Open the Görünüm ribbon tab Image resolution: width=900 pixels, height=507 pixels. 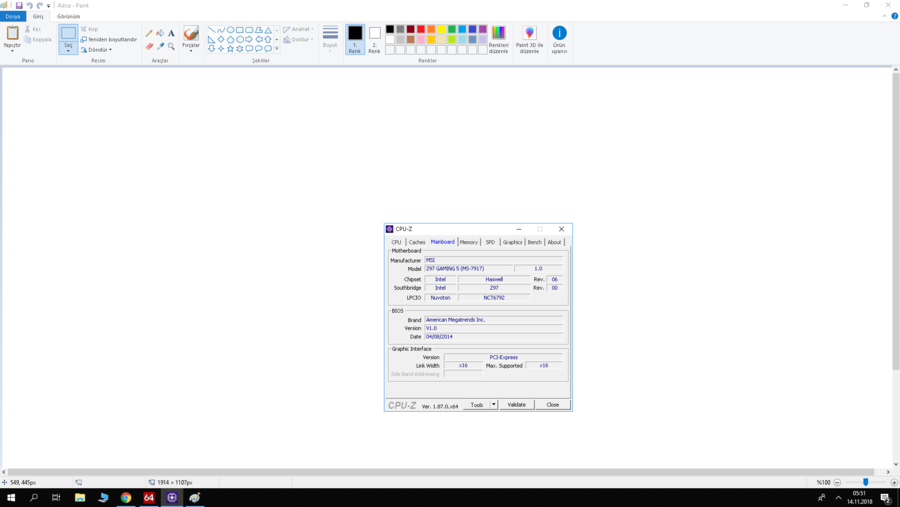(x=68, y=17)
